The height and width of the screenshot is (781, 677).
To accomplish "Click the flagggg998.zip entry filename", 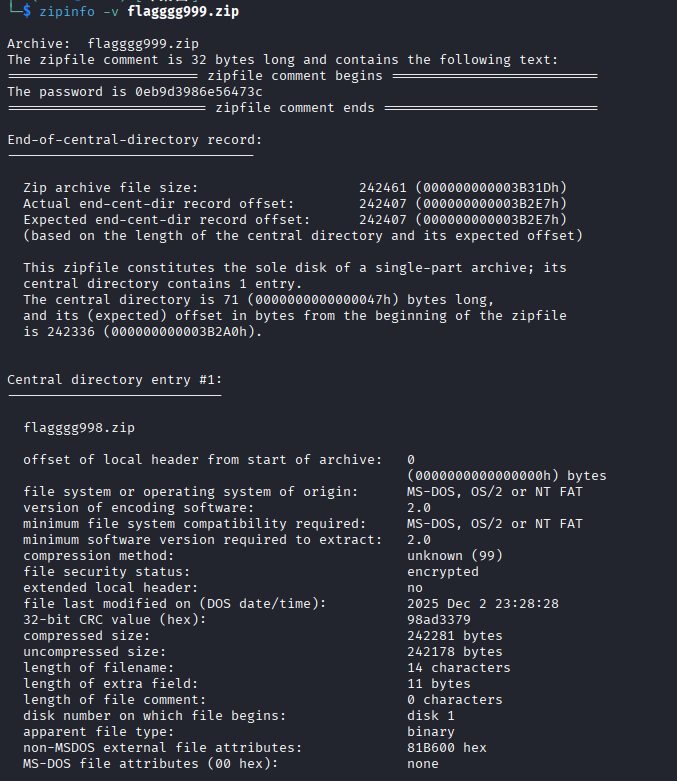I will [x=78, y=427].
